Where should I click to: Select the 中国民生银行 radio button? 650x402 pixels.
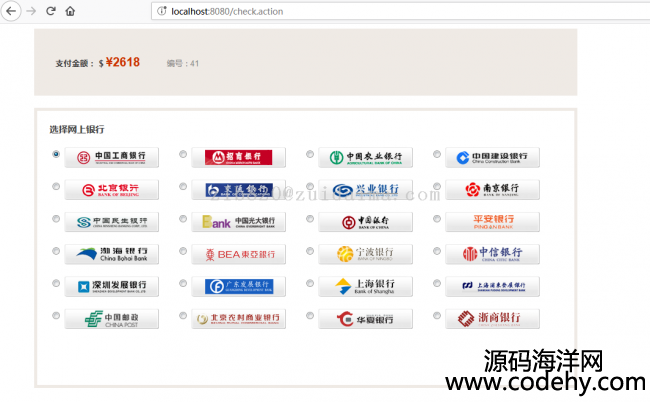click(56, 219)
